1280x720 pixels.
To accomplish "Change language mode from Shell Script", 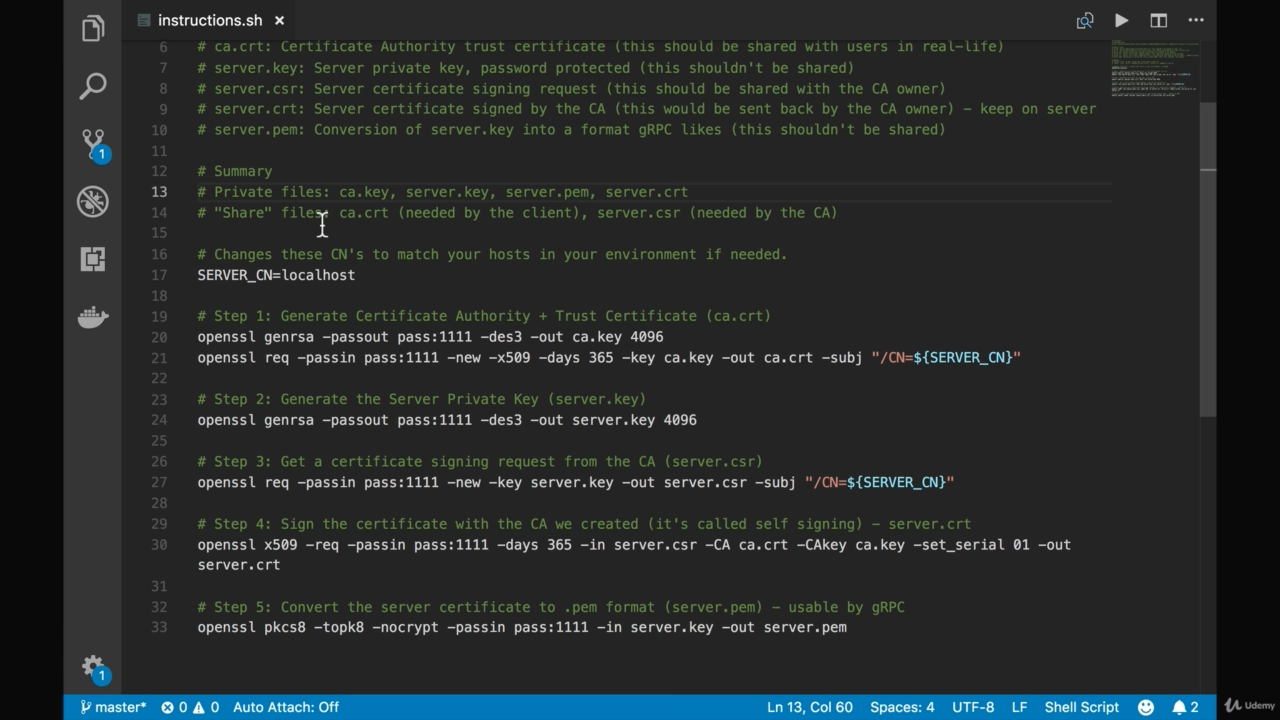I will [1081, 707].
